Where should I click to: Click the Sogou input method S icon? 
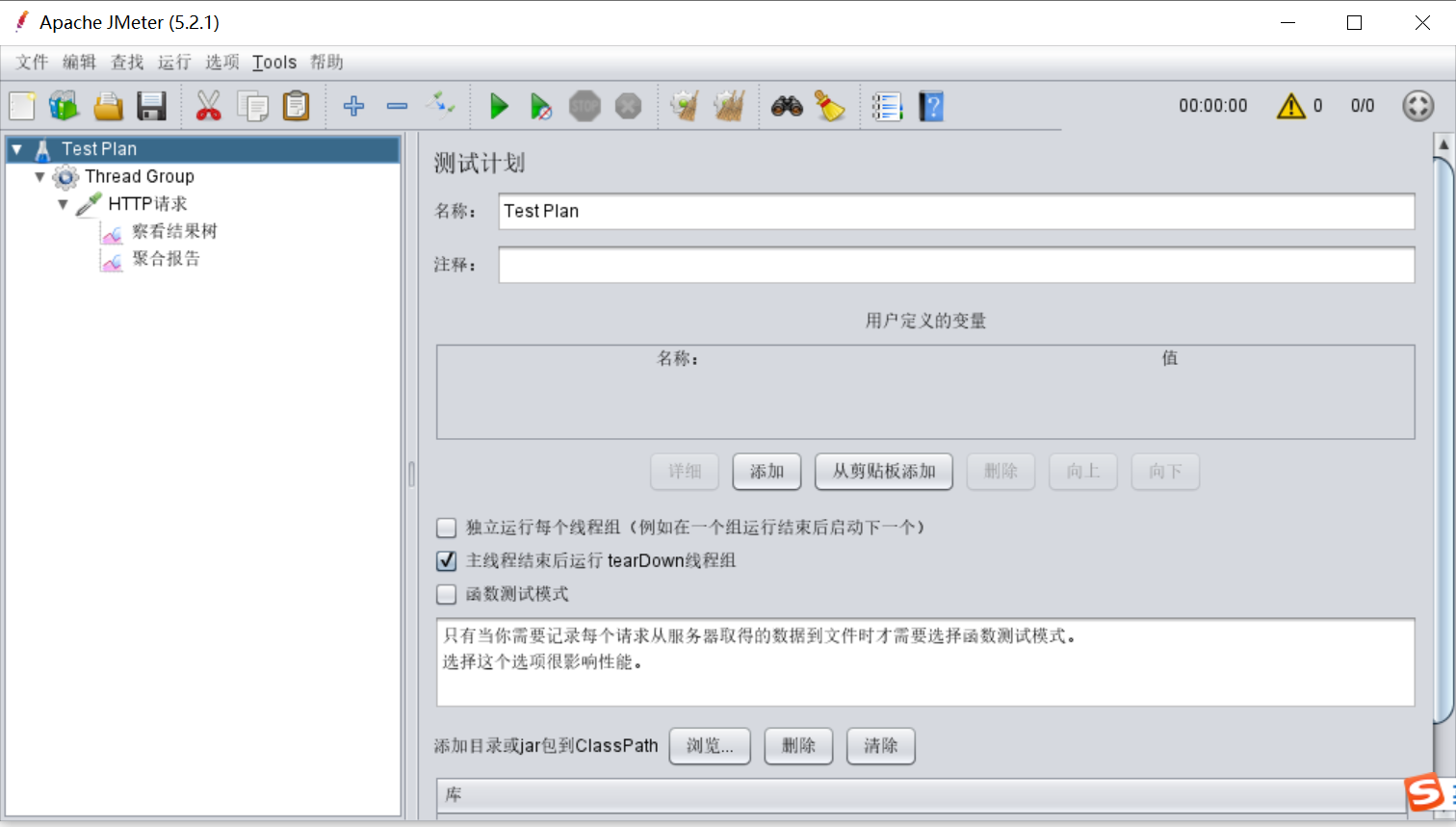(1425, 792)
